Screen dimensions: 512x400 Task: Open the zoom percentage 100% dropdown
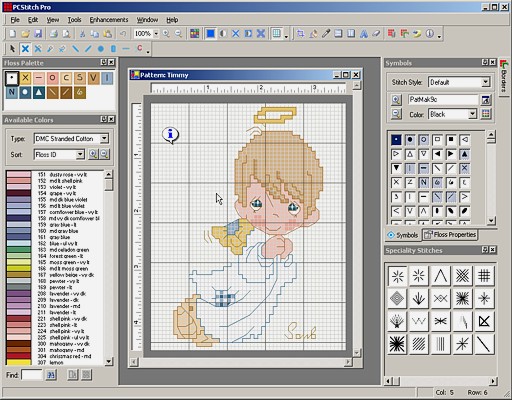(156, 34)
